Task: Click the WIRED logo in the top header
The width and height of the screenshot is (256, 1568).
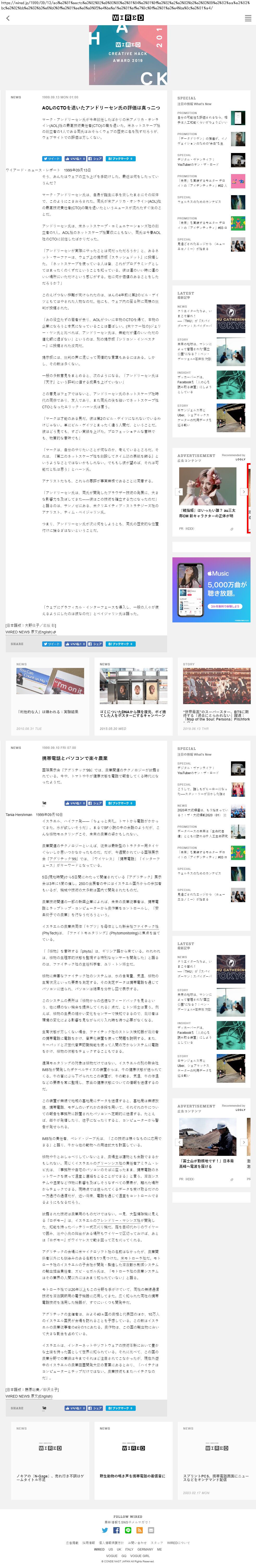Action: coord(128,18)
